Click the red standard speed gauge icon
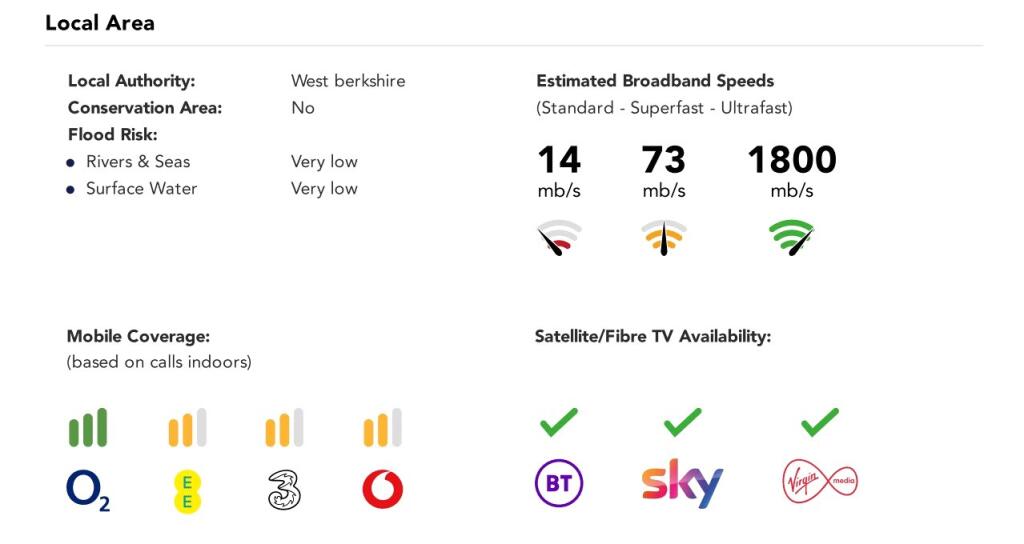Image resolution: width=1024 pixels, height=544 pixels. click(559, 238)
